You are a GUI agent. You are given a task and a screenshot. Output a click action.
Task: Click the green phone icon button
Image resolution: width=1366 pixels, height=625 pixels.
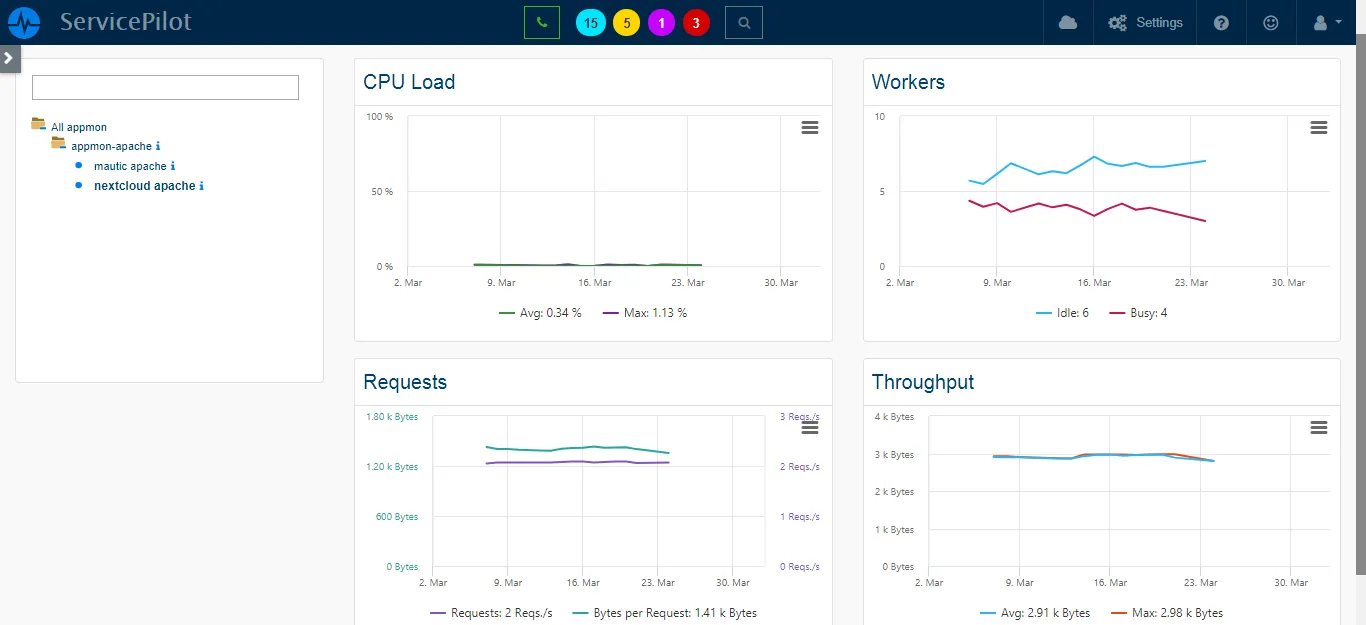click(542, 22)
